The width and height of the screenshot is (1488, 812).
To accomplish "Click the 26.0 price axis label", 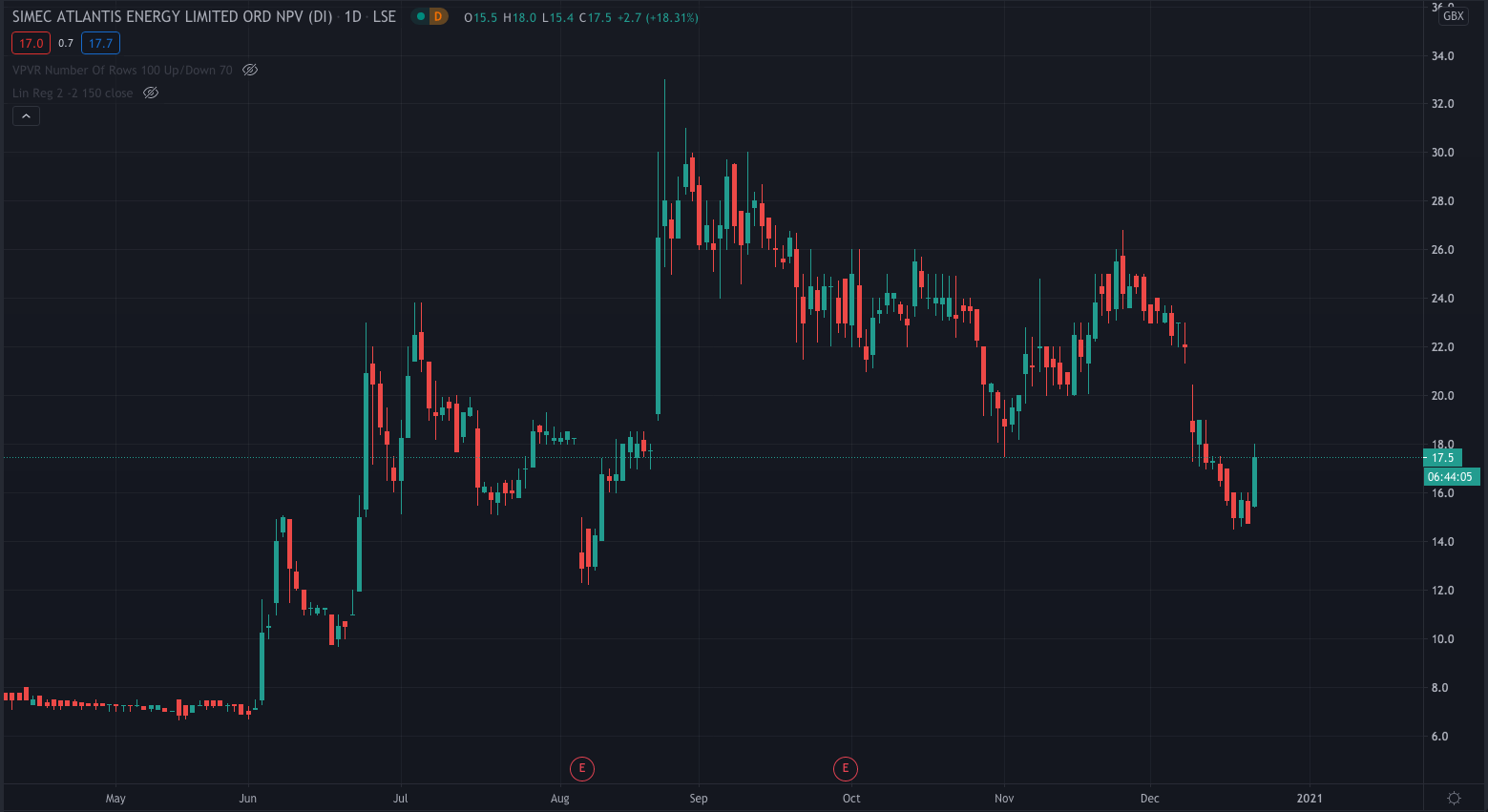I will (x=1442, y=250).
